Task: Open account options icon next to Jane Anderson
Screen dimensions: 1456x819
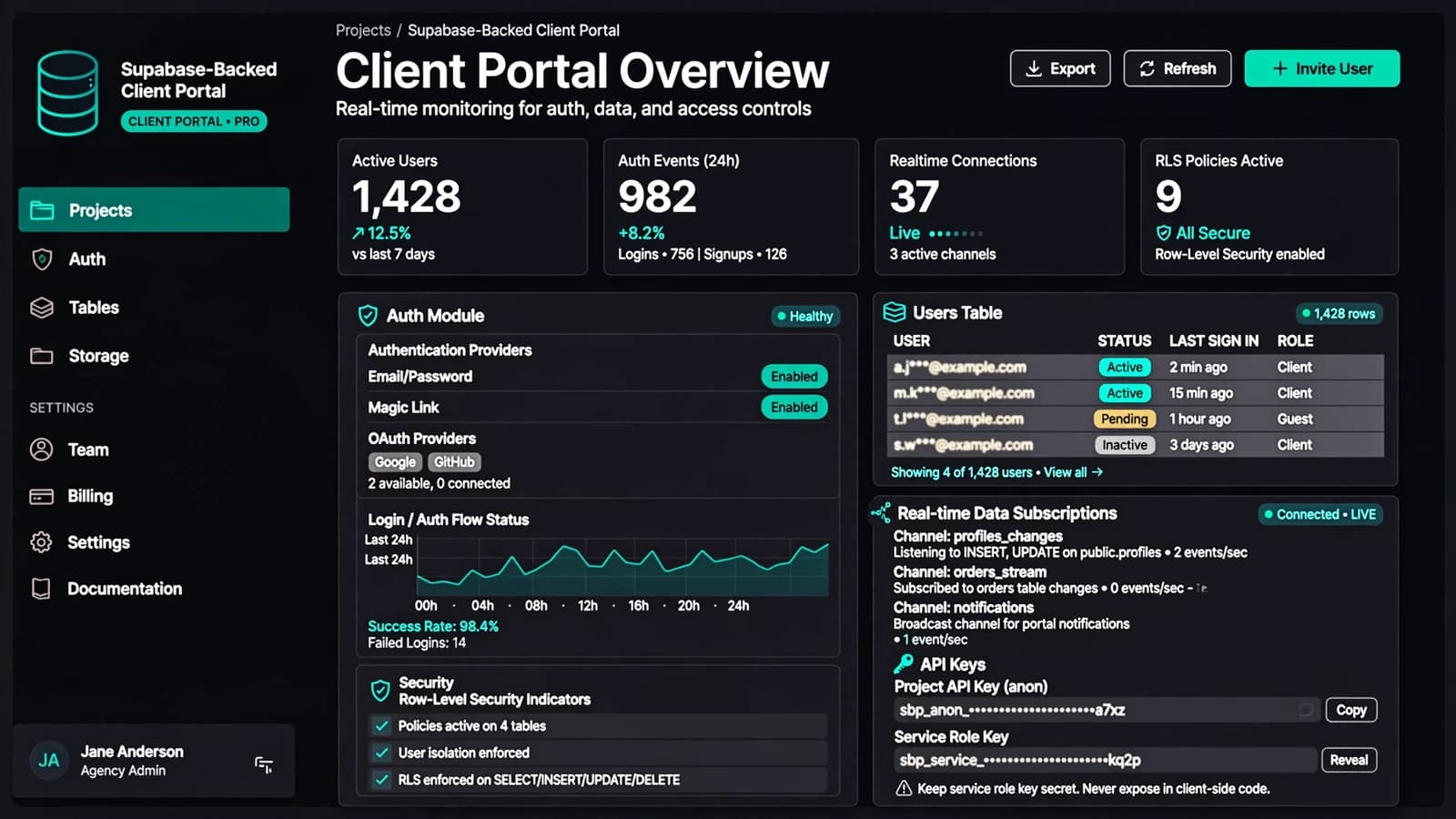Action: 264,764
